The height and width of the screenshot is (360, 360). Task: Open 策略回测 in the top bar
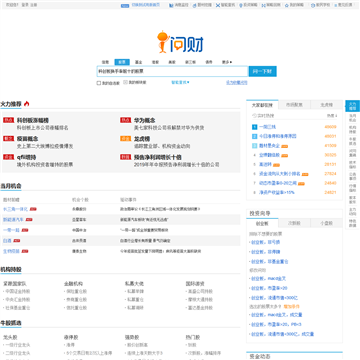point(271,5)
